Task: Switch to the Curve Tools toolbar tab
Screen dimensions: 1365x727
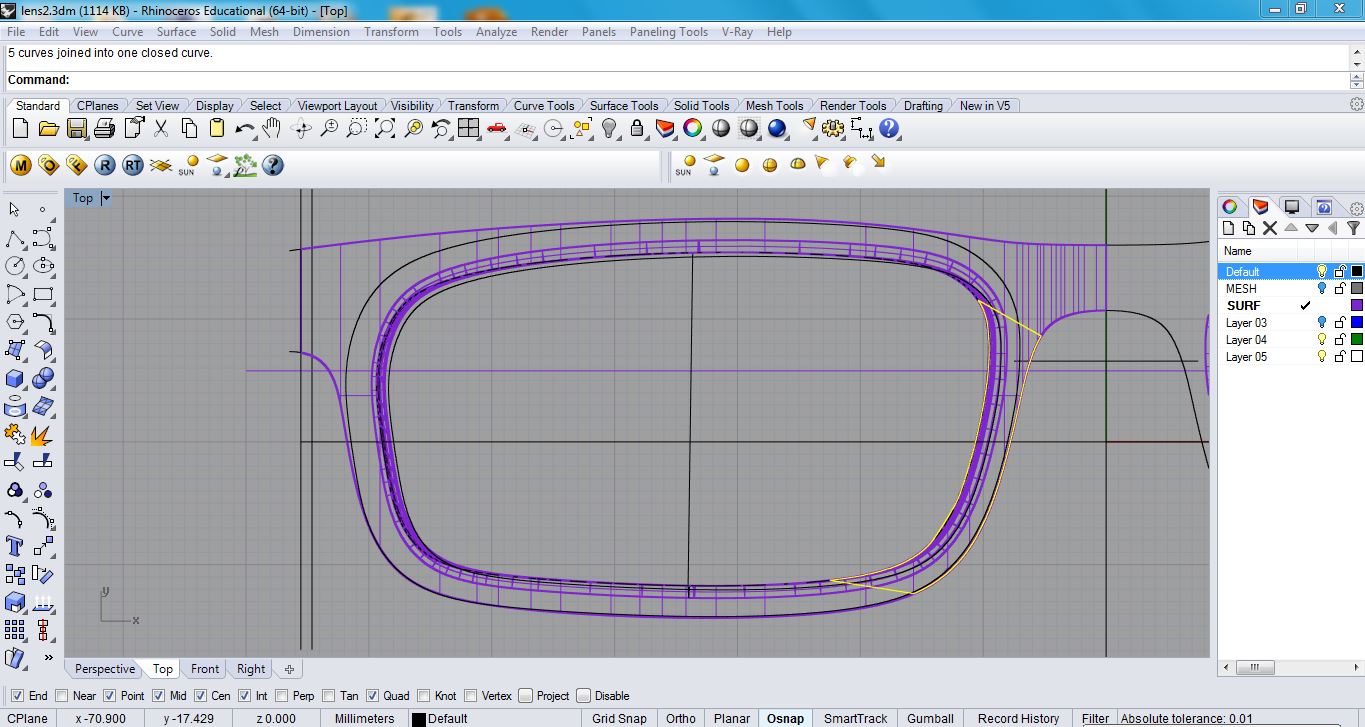Action: (544, 106)
